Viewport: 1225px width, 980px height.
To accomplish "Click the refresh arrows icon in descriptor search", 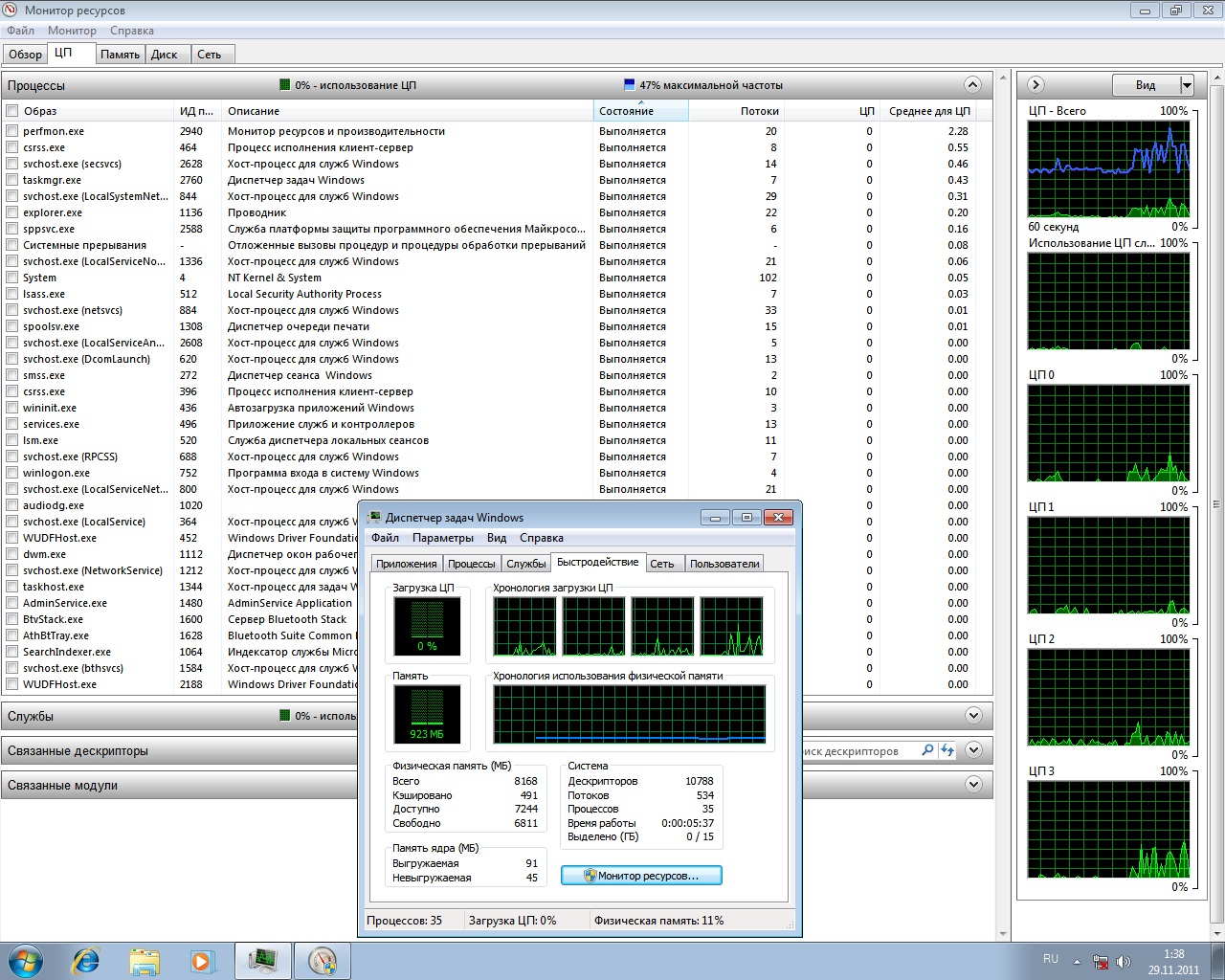I will (x=947, y=750).
